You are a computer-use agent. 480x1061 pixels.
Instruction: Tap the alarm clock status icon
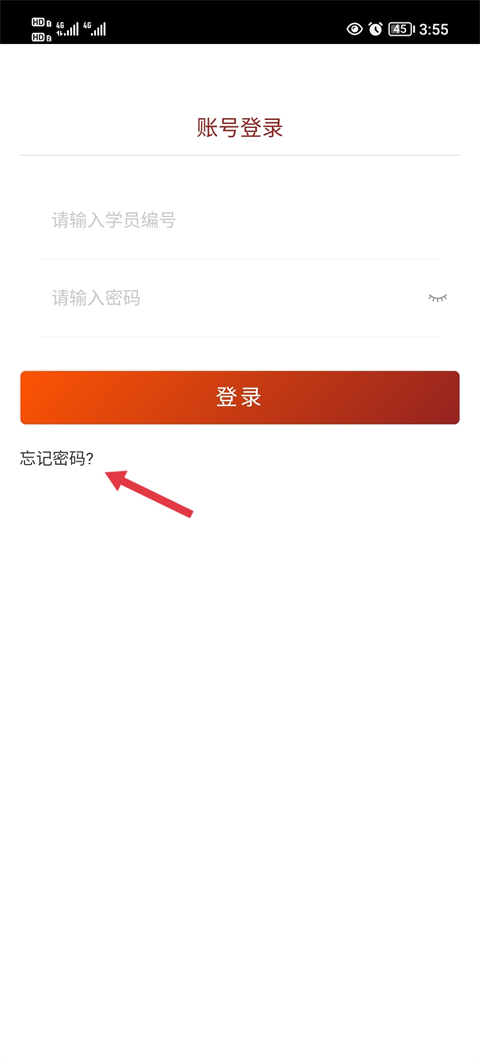coord(376,28)
